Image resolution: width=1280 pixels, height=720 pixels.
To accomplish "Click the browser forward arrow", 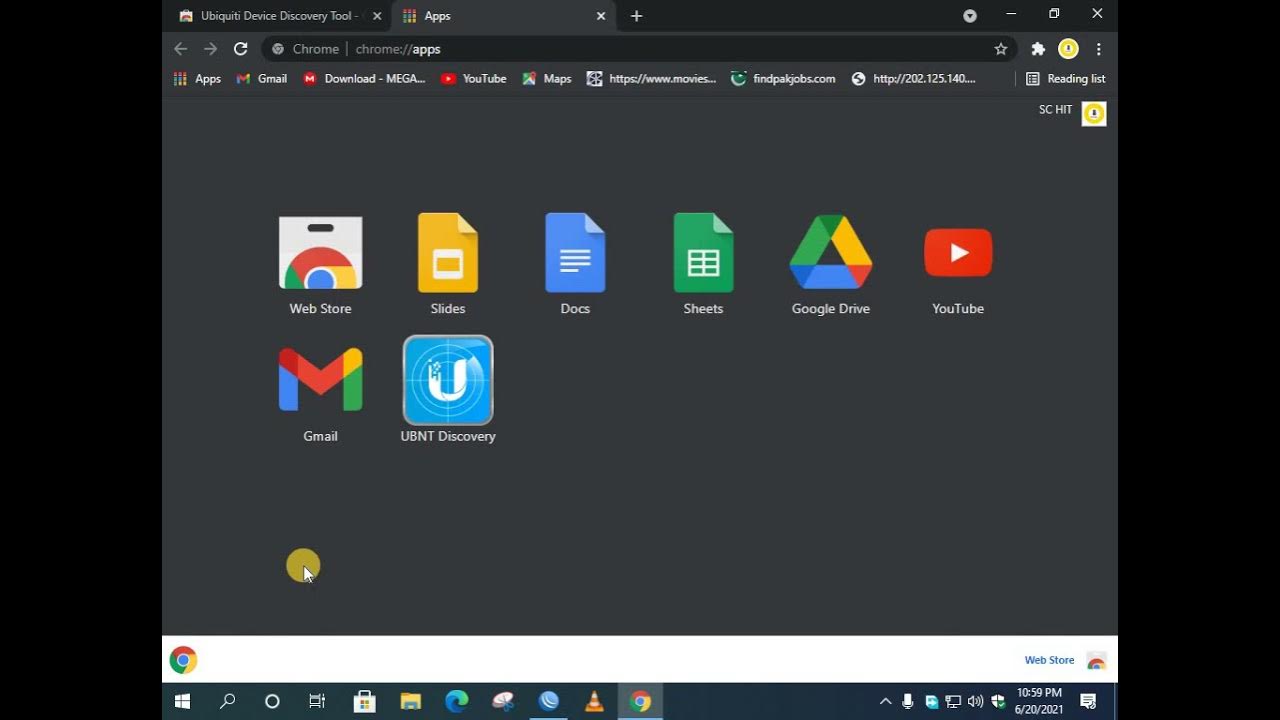I will pyautogui.click(x=210, y=49).
